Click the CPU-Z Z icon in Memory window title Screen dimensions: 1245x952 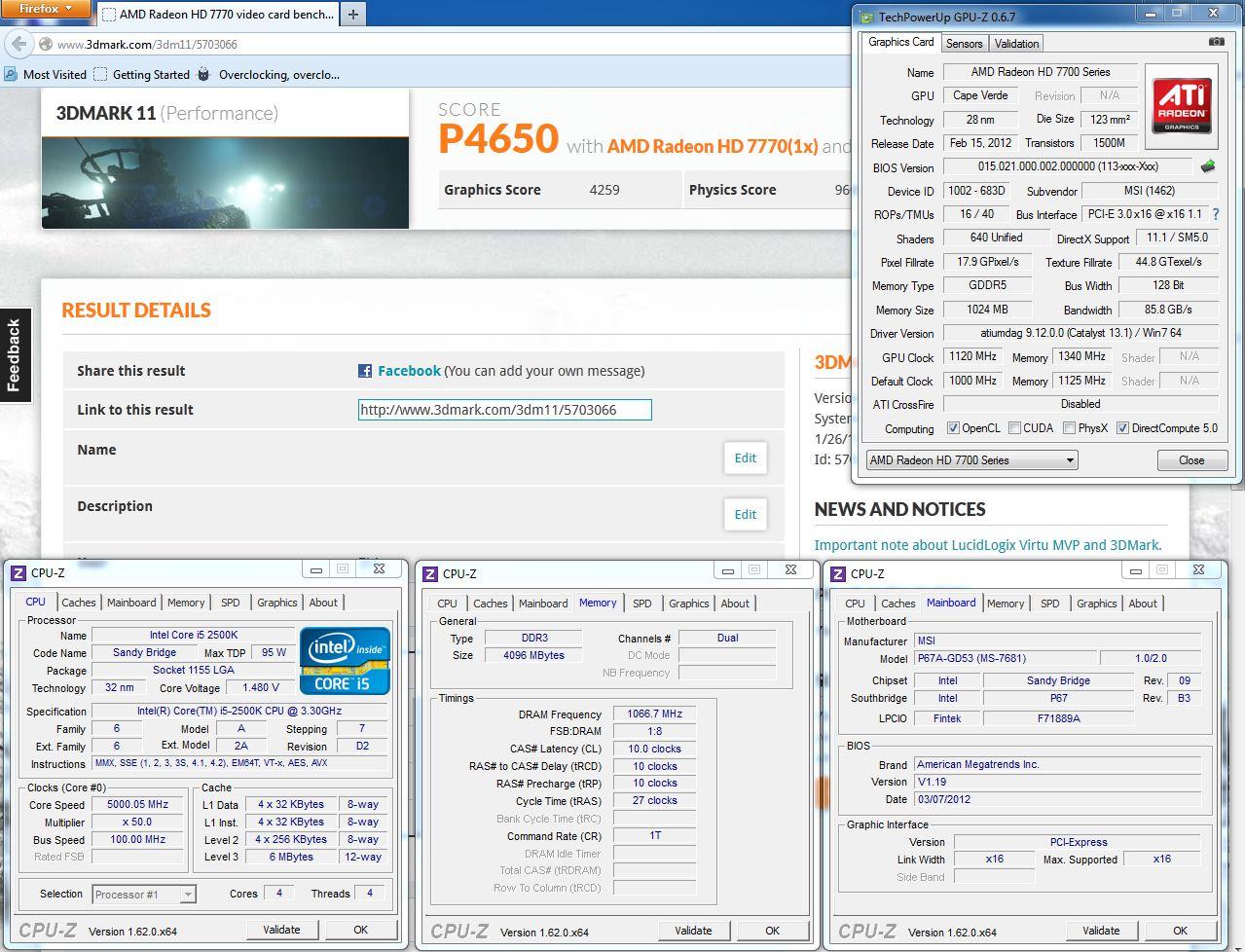click(x=428, y=574)
